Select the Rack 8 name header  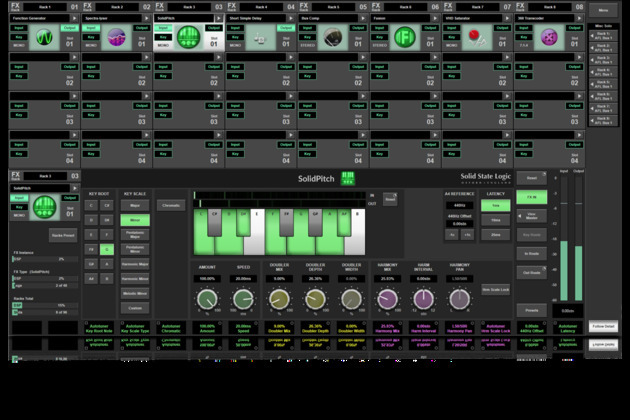550,7
